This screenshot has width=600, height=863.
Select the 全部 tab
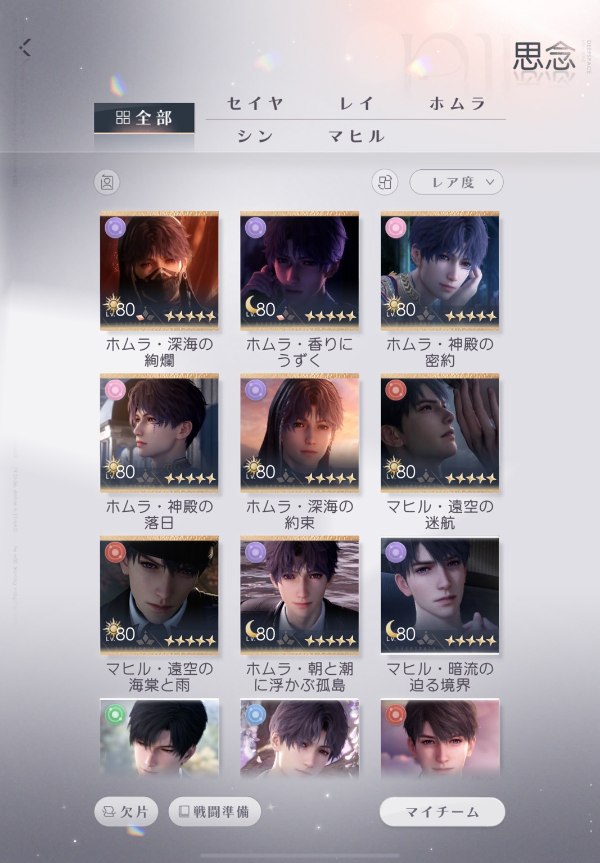click(144, 118)
